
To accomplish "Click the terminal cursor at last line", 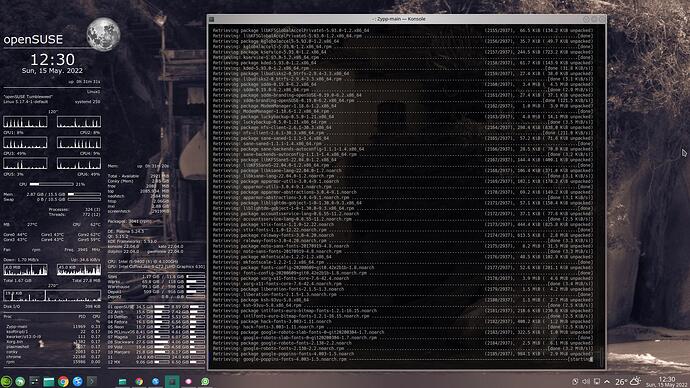I will [x=591, y=359].
